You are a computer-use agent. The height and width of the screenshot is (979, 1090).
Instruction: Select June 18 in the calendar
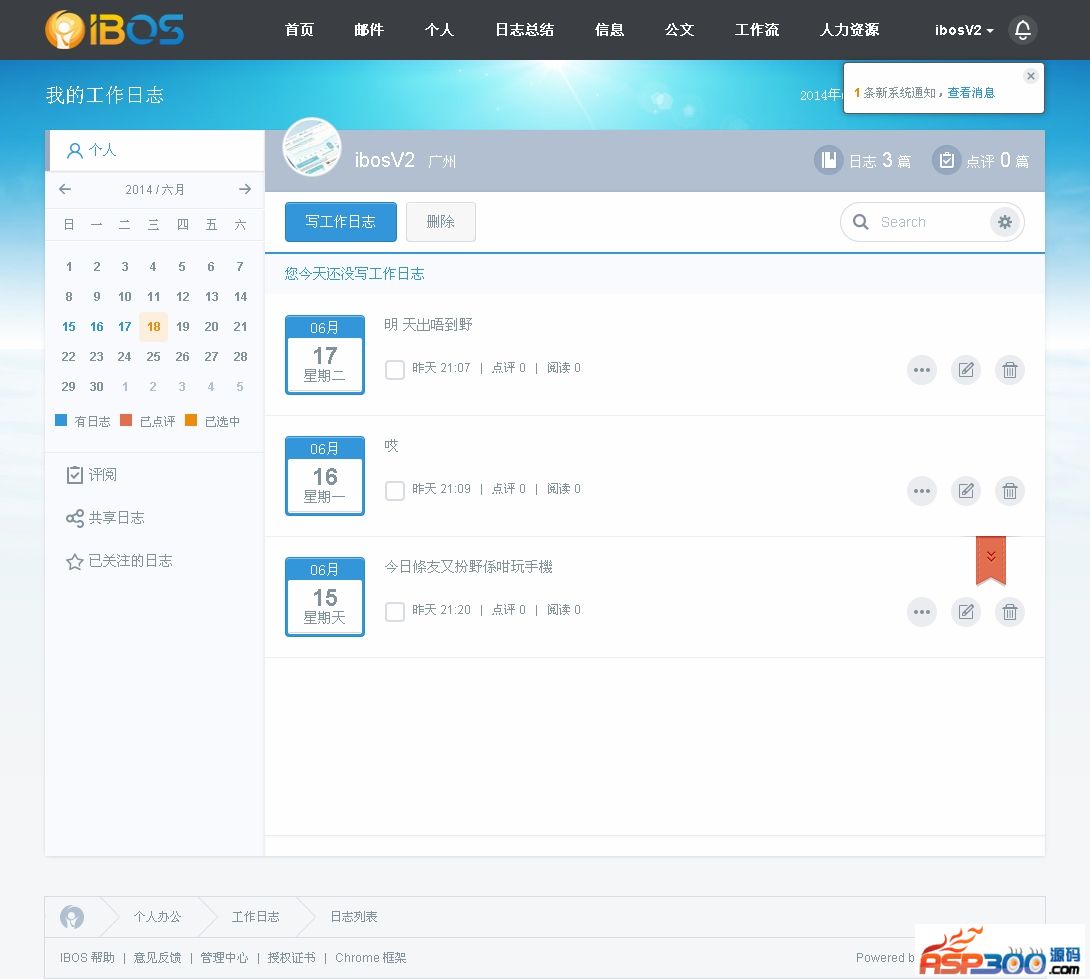(x=154, y=326)
